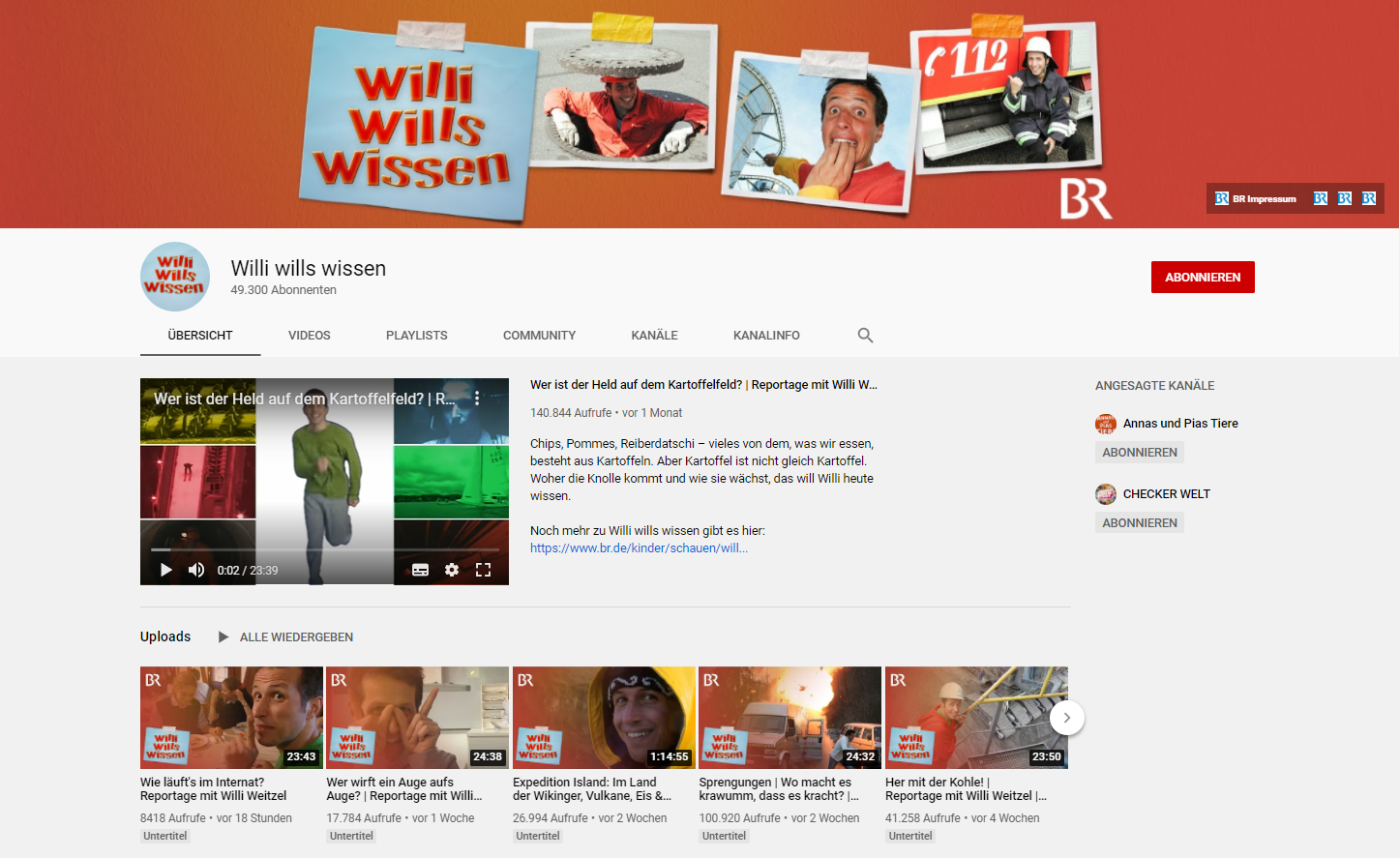Open Annas und Pias Tiere channel

coord(1180,423)
